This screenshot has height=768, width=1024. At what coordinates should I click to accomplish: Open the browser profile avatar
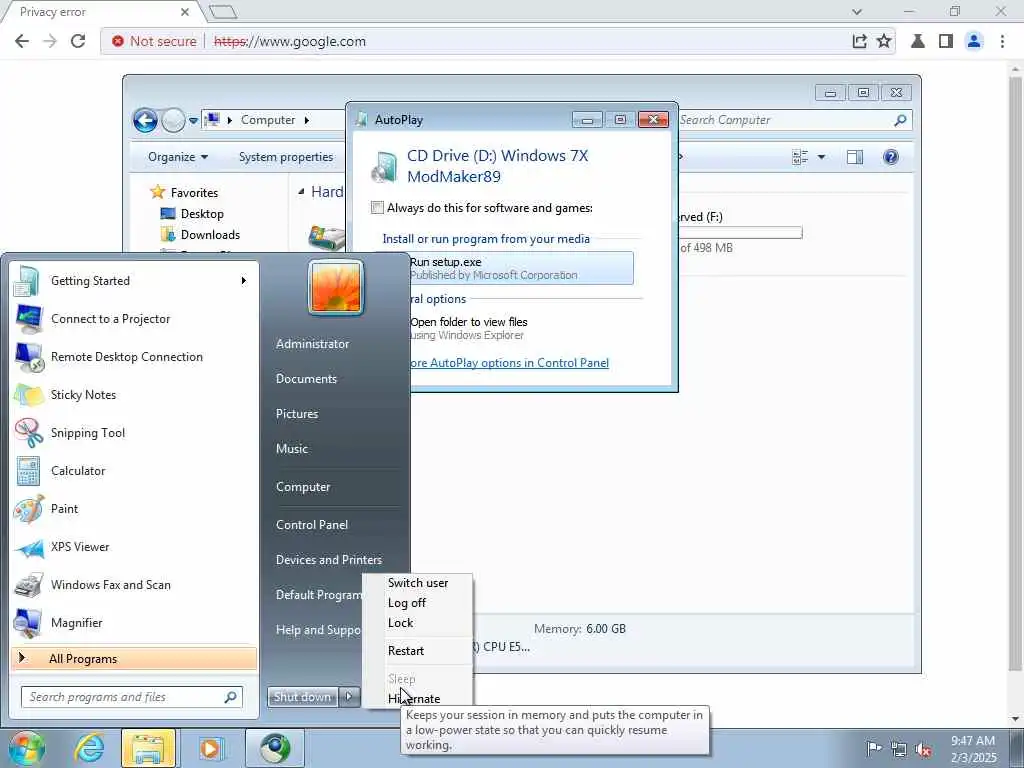[x=974, y=41]
